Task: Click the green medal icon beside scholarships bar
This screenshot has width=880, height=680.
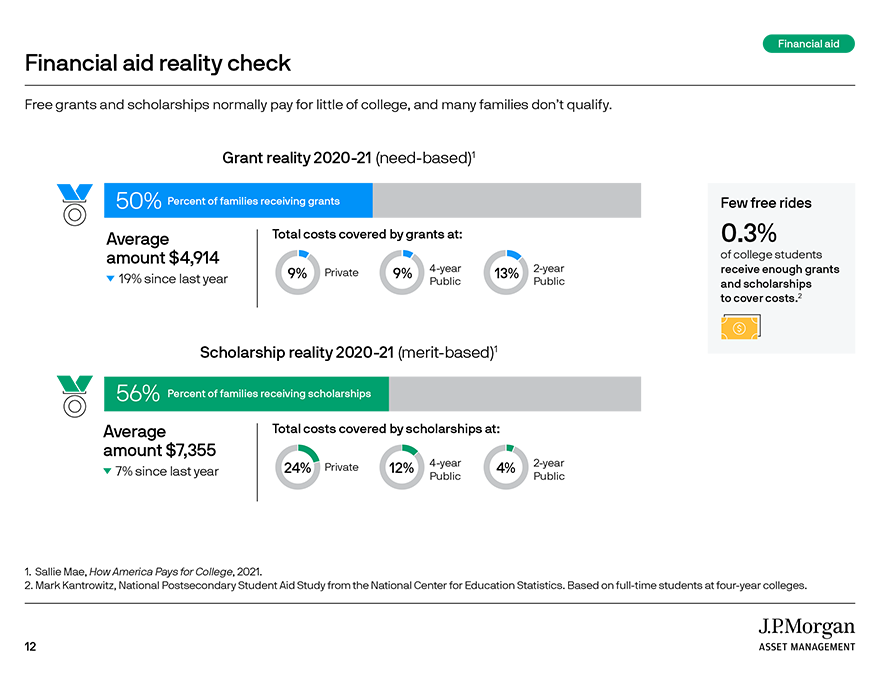Action: 75,397
